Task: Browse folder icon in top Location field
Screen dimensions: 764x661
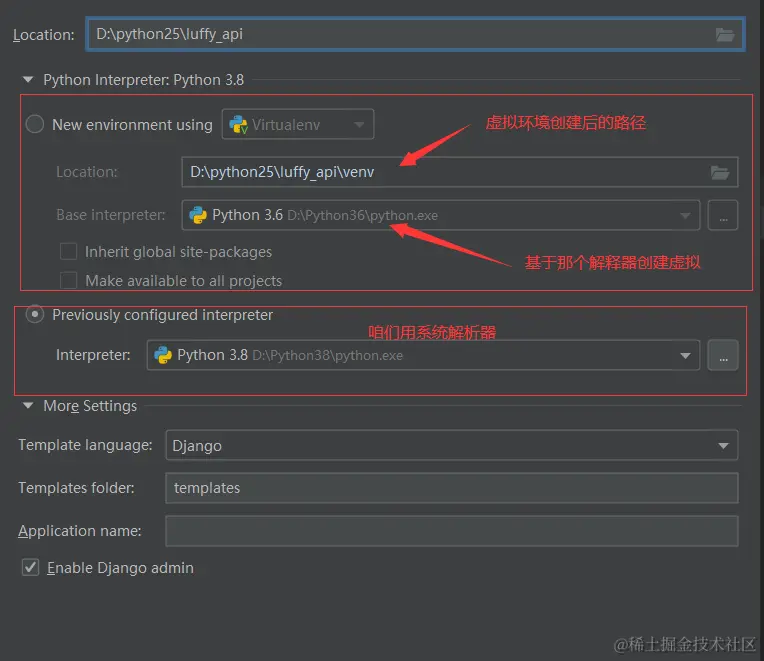Action: [725, 35]
